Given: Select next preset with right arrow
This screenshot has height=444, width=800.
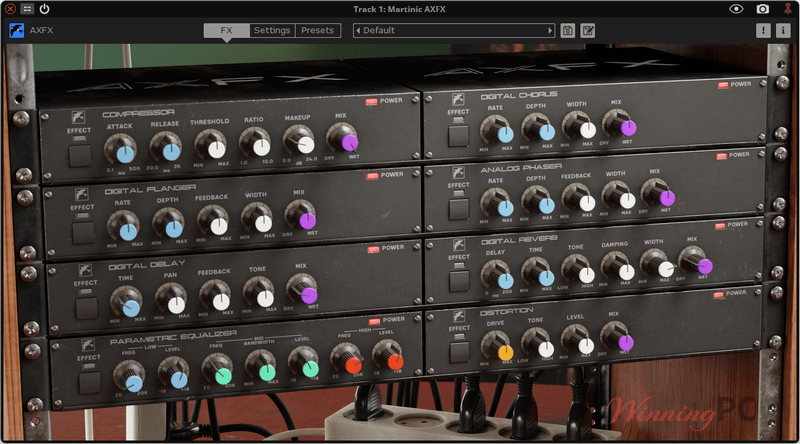Looking at the screenshot, I should 550,30.
